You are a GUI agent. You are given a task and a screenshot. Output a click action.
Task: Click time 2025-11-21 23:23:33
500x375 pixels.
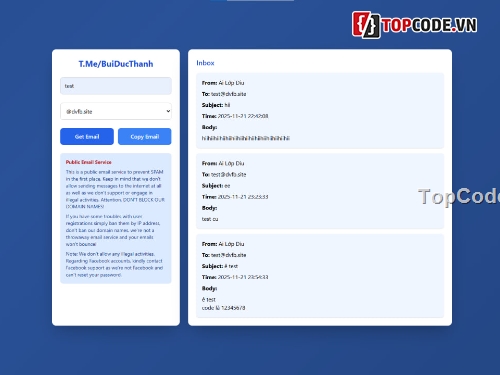(243, 197)
